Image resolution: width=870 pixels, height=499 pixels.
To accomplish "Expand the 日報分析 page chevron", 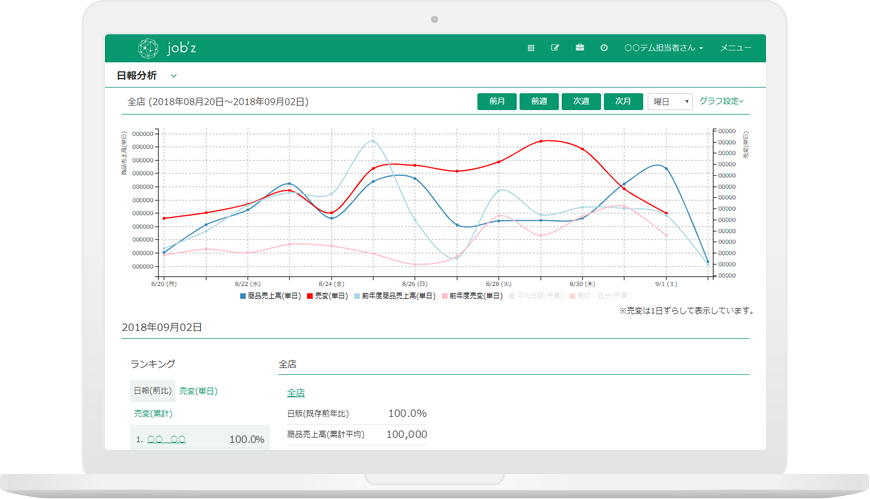I will 173,76.
